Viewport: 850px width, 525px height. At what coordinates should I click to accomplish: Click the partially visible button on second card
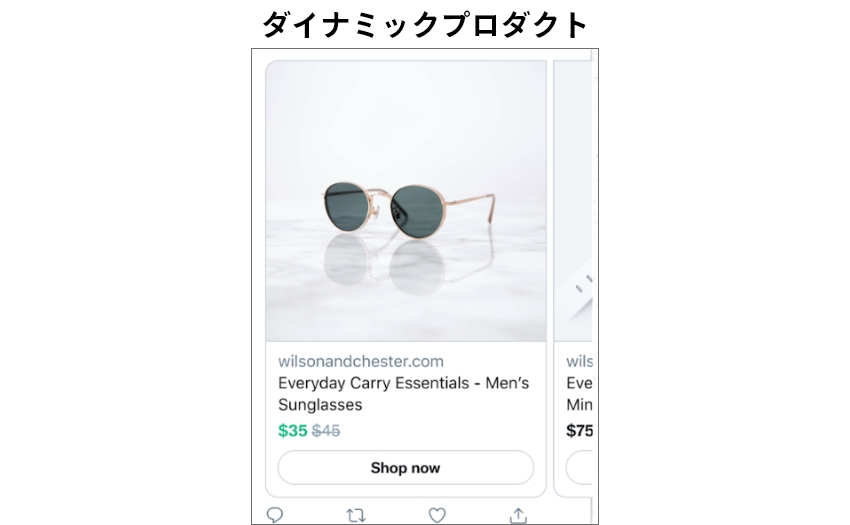579,468
